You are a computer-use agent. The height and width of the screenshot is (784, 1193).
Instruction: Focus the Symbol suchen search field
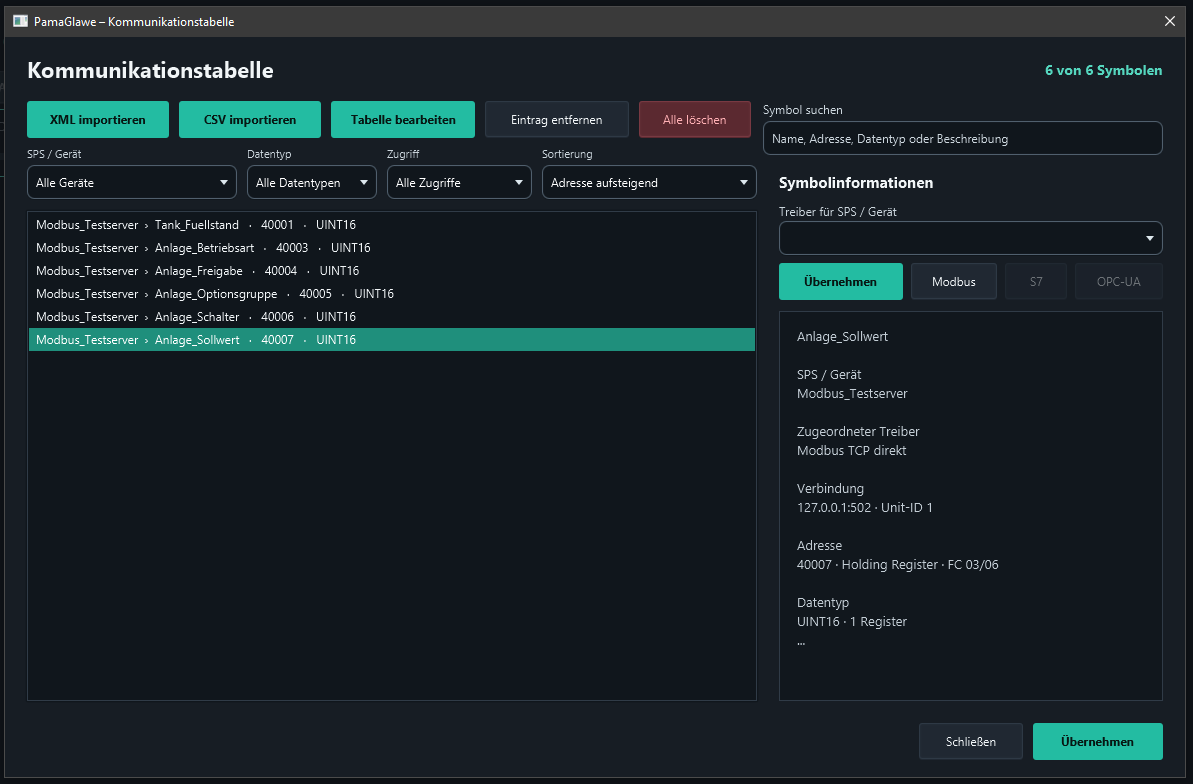point(962,139)
